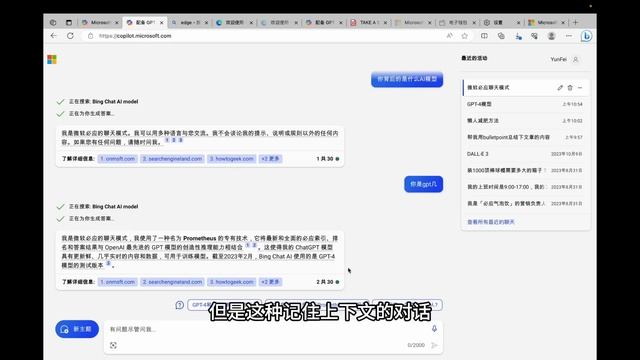This screenshot has height=360, width=640.
Task: Send message with the arrow send icon
Action: [x=434, y=345]
